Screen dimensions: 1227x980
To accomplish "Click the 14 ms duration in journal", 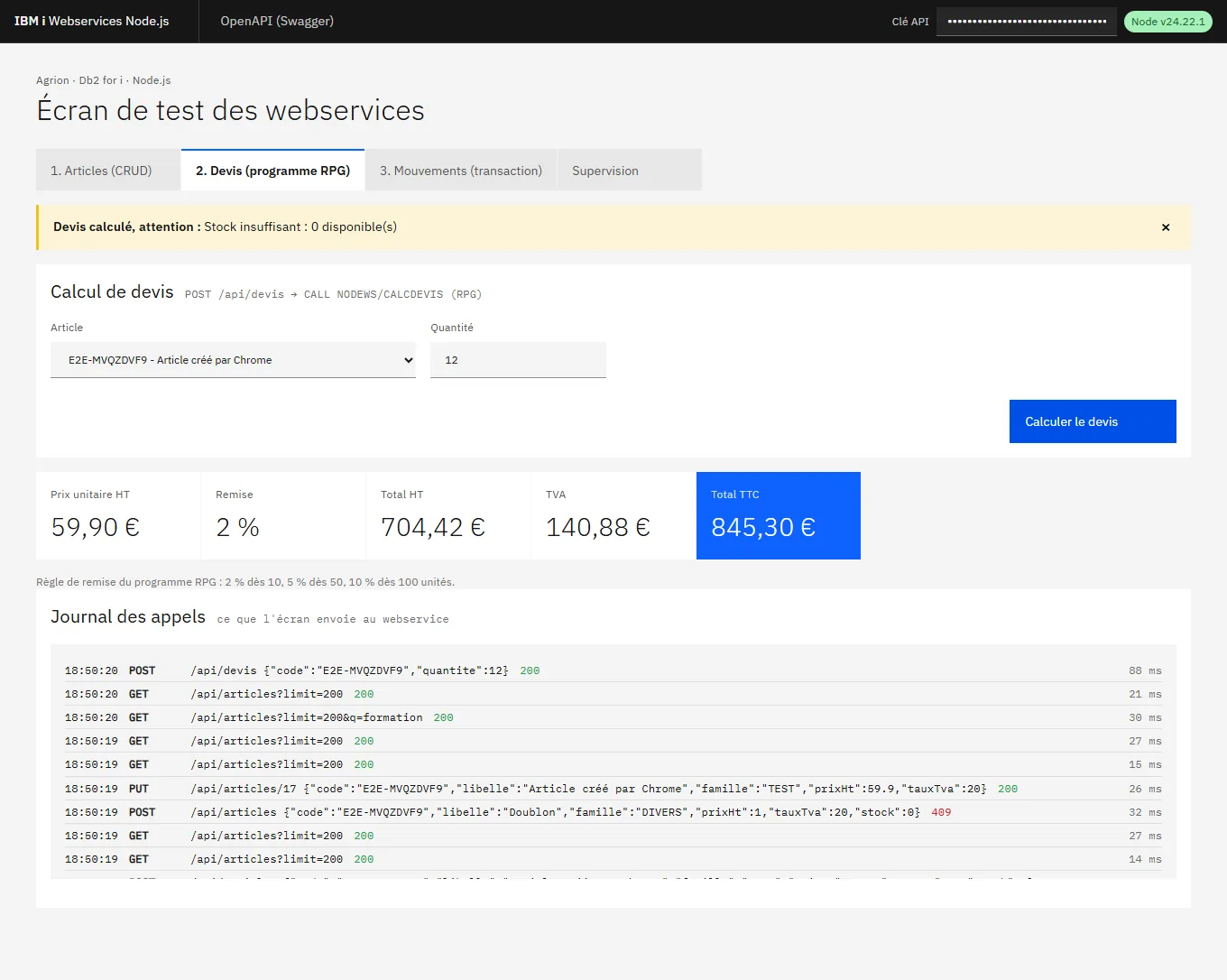I will [x=1145, y=859].
